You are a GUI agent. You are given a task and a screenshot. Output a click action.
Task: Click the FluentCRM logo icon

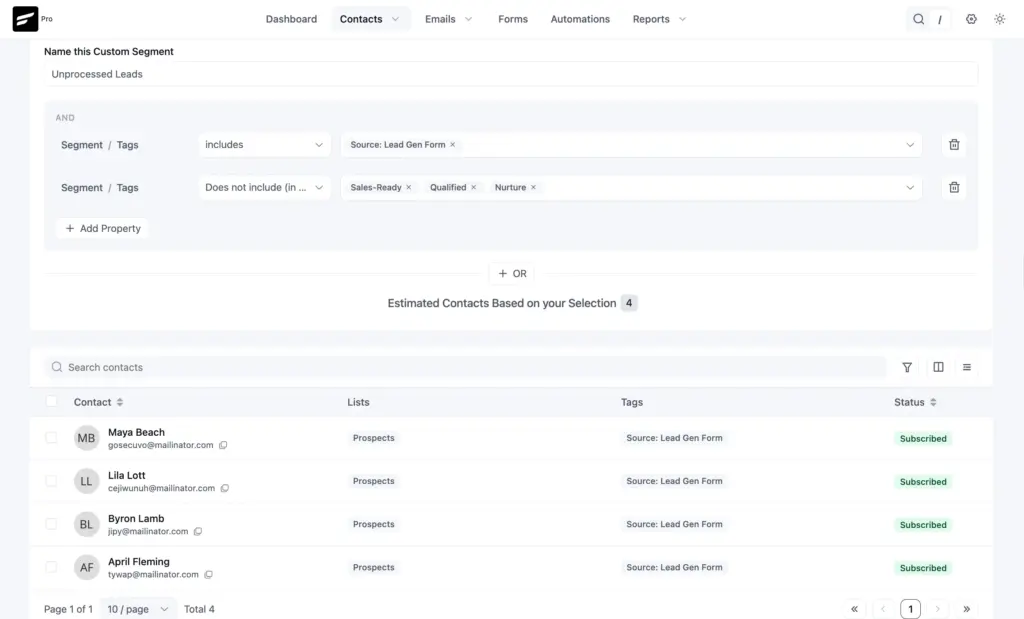click(25, 19)
